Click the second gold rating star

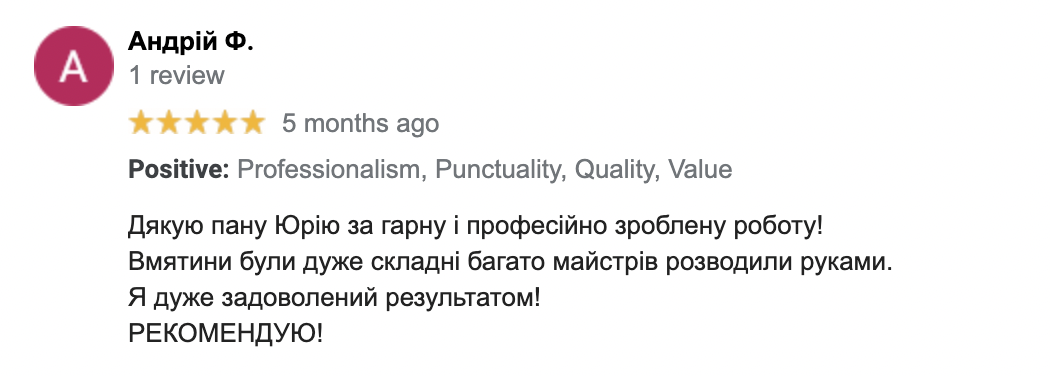tap(169, 123)
